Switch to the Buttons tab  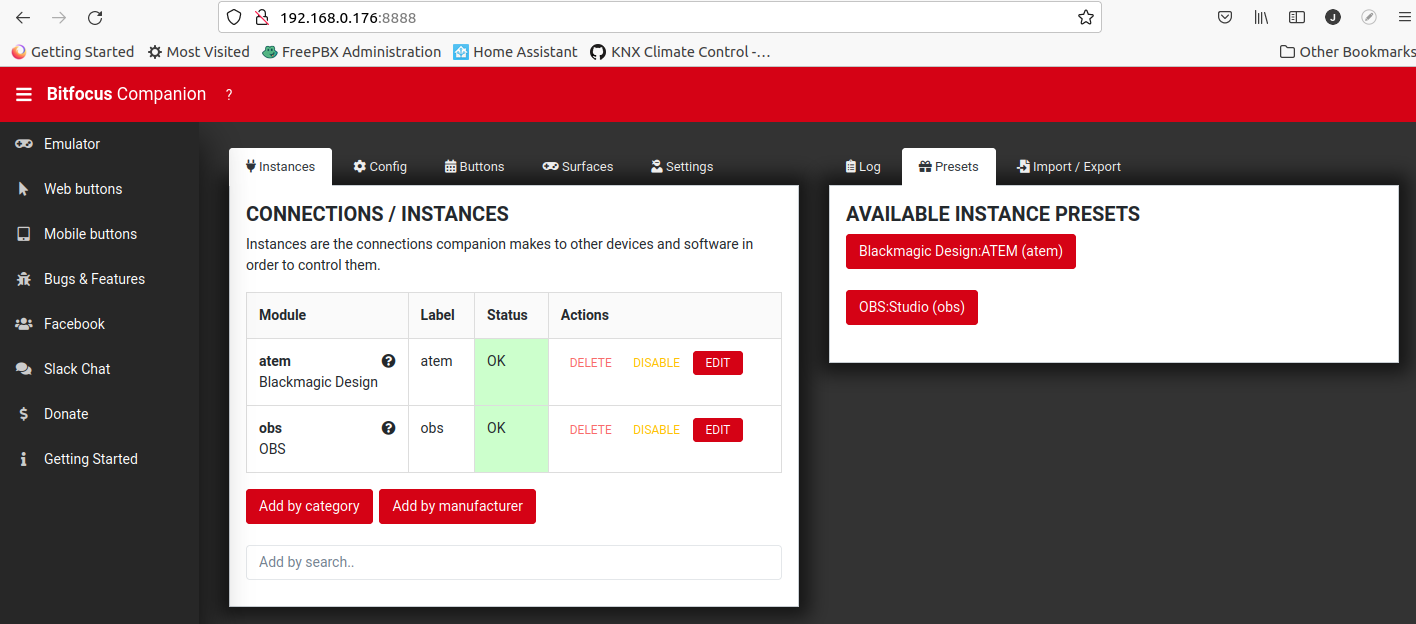click(474, 167)
